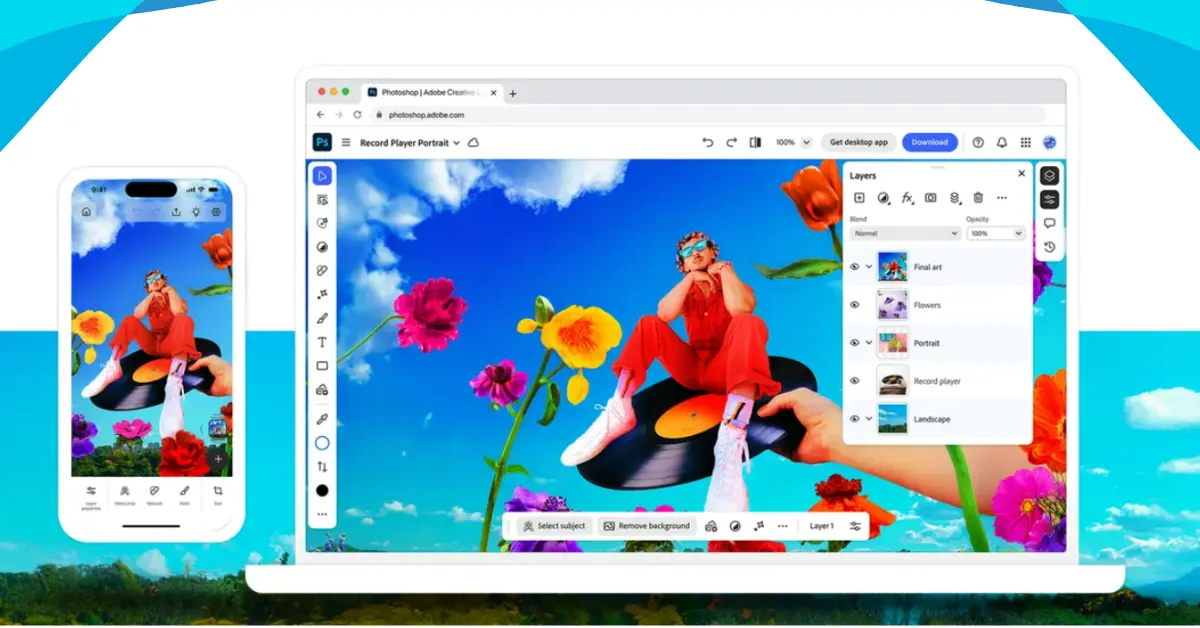Click Remove background button

point(647,526)
